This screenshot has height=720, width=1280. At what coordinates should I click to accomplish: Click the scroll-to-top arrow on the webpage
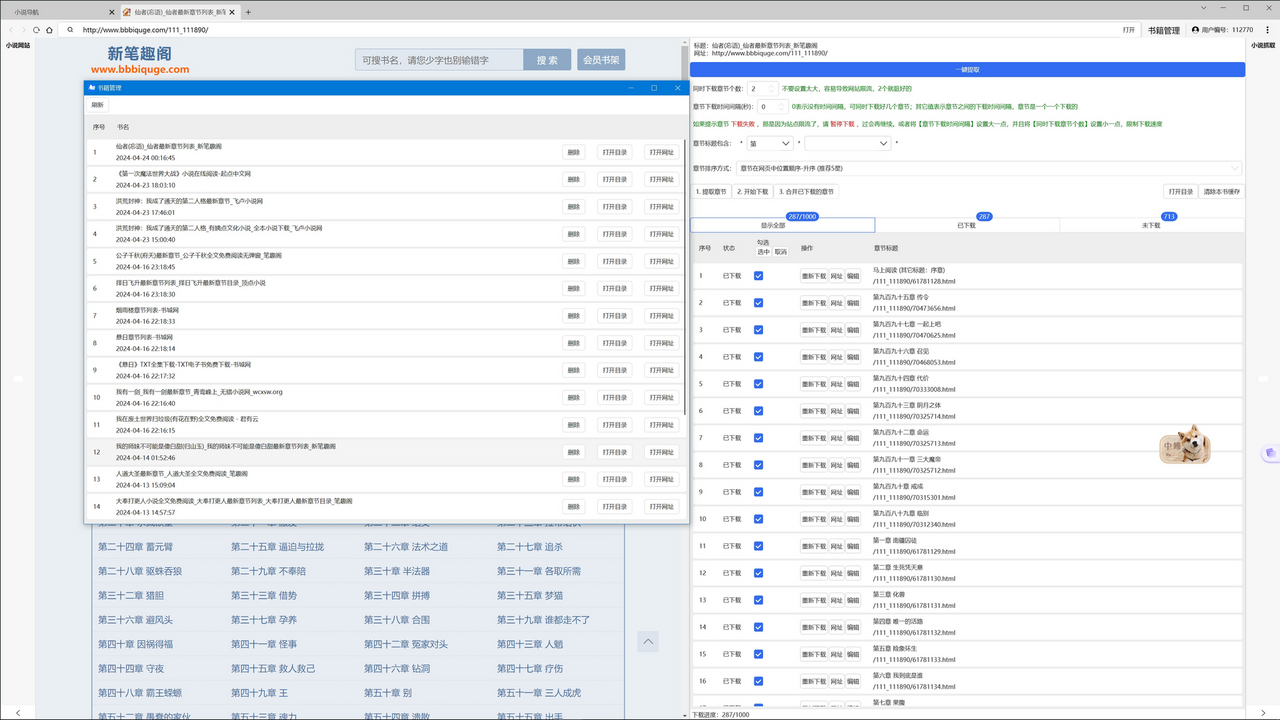coord(648,641)
